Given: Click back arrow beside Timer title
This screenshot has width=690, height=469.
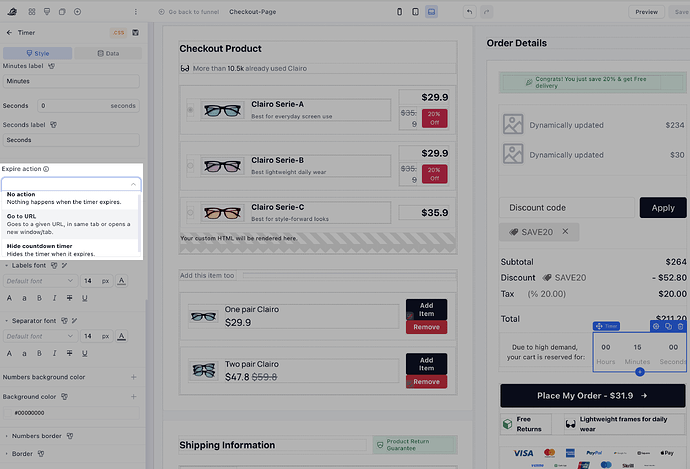Looking at the screenshot, I should pos(8,32).
